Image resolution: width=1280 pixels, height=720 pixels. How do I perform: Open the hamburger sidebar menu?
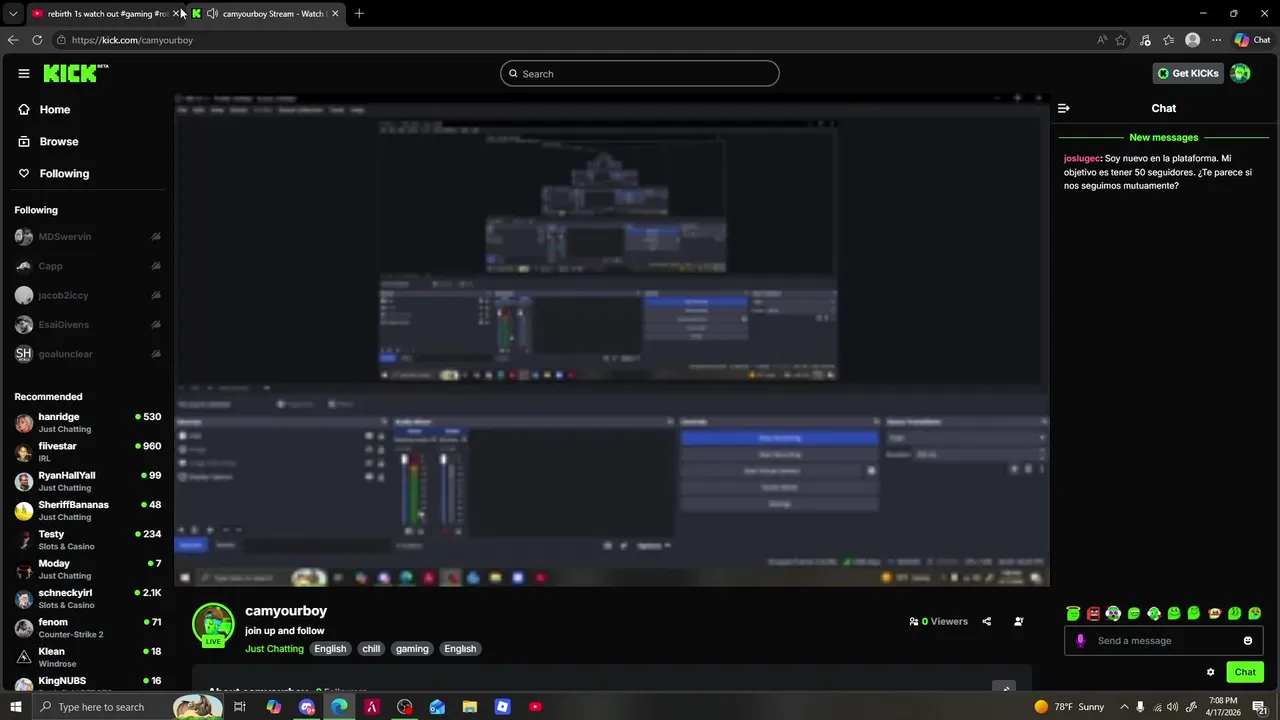pyautogui.click(x=24, y=73)
